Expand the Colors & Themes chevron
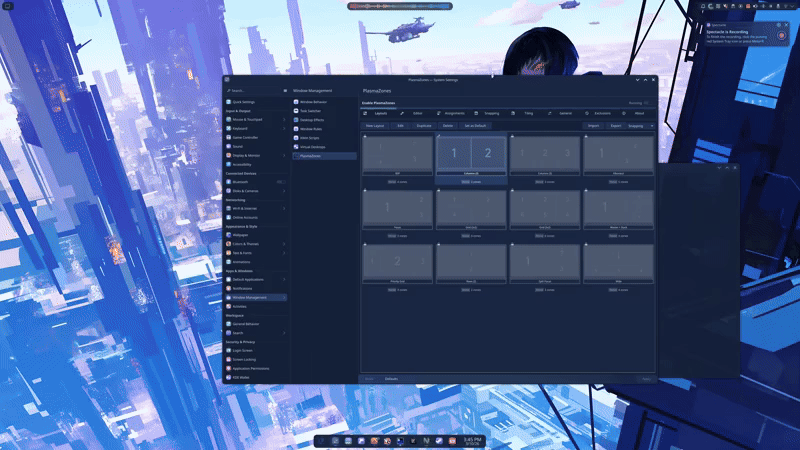Viewport: 800px width, 450px height. coord(284,244)
